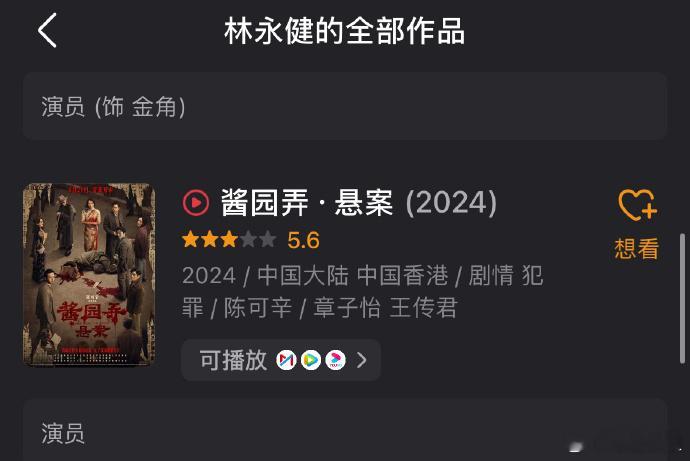Click the 林永健的全部作品 page title
The height and width of the screenshot is (461, 690).
(x=345, y=31)
